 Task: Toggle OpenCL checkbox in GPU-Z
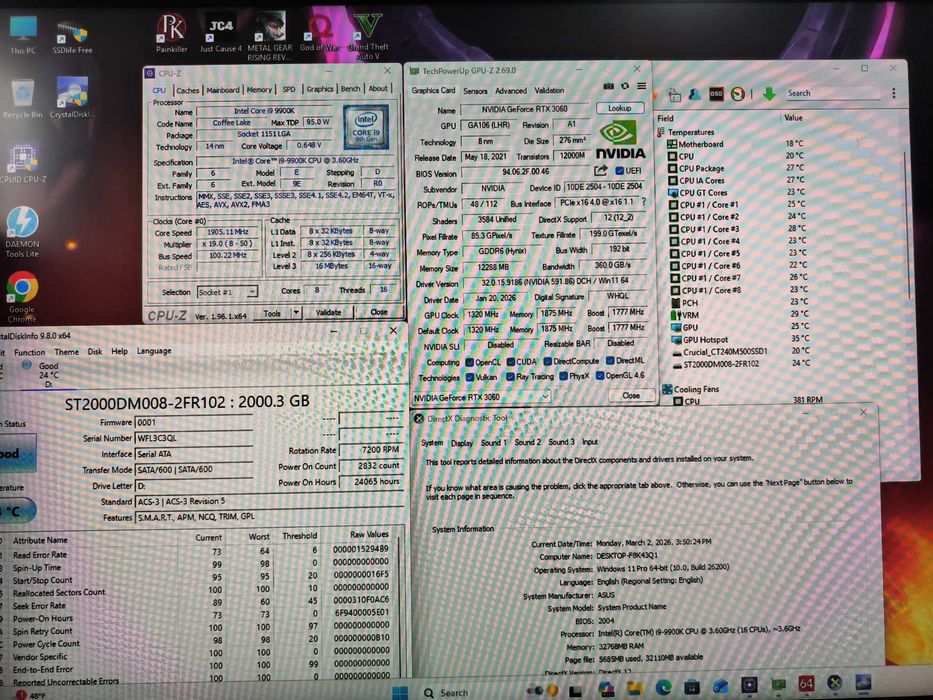pos(469,362)
